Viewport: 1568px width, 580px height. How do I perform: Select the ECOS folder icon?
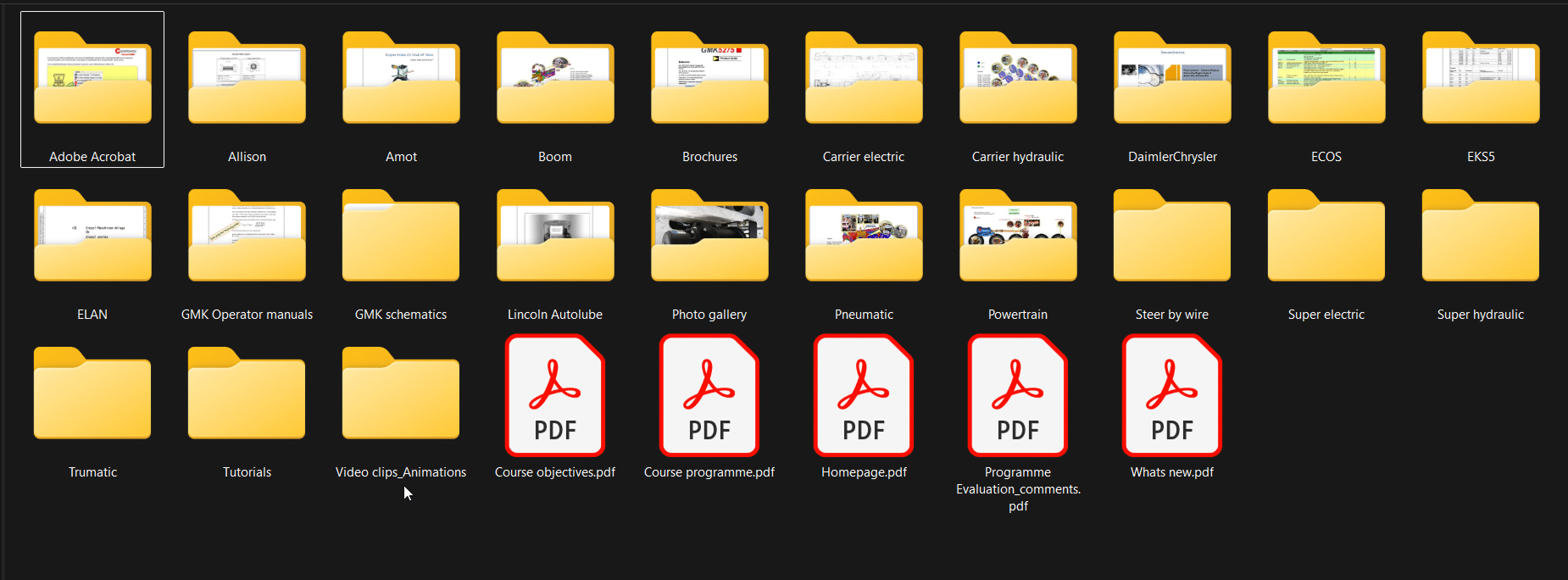coord(1326,78)
